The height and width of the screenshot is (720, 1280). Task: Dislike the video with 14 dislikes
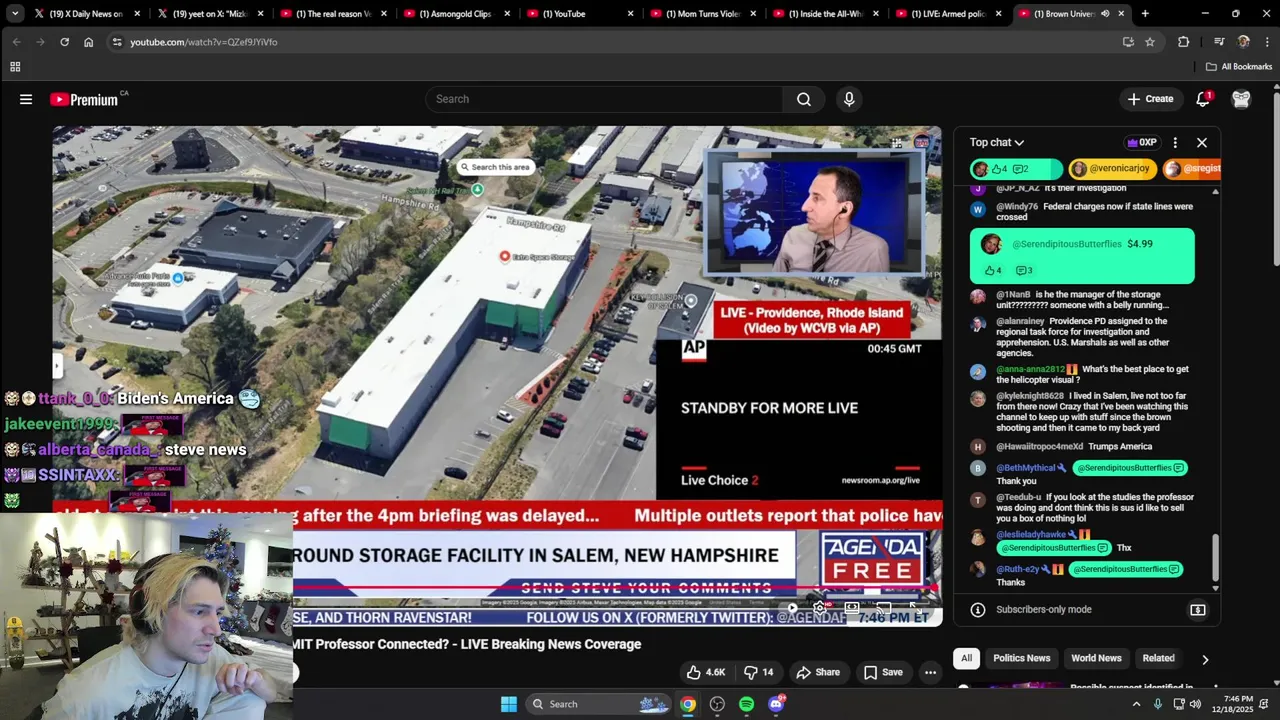pos(759,672)
